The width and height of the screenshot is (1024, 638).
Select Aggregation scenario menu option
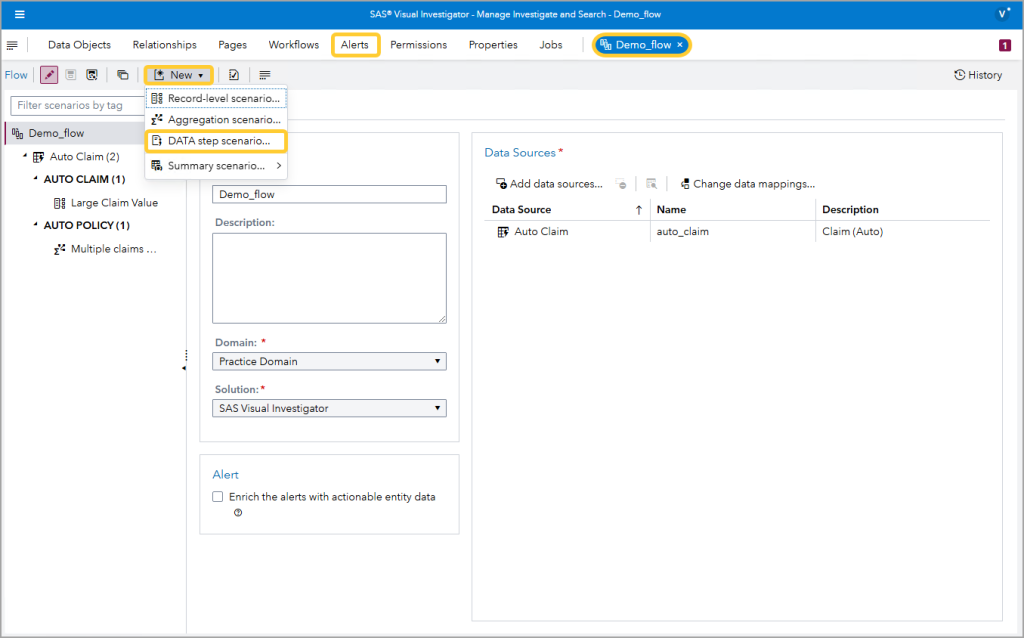223,120
